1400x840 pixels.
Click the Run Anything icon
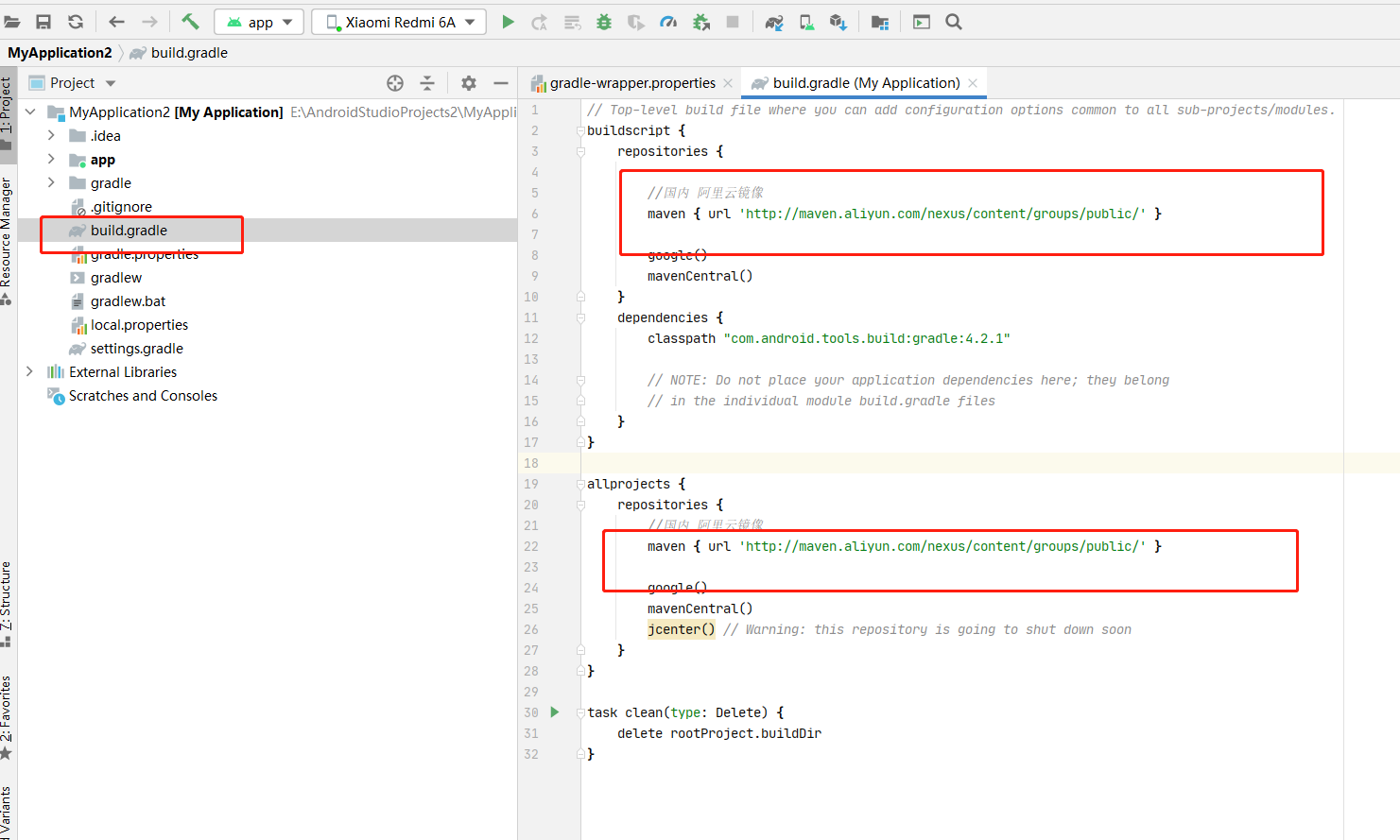point(922,22)
